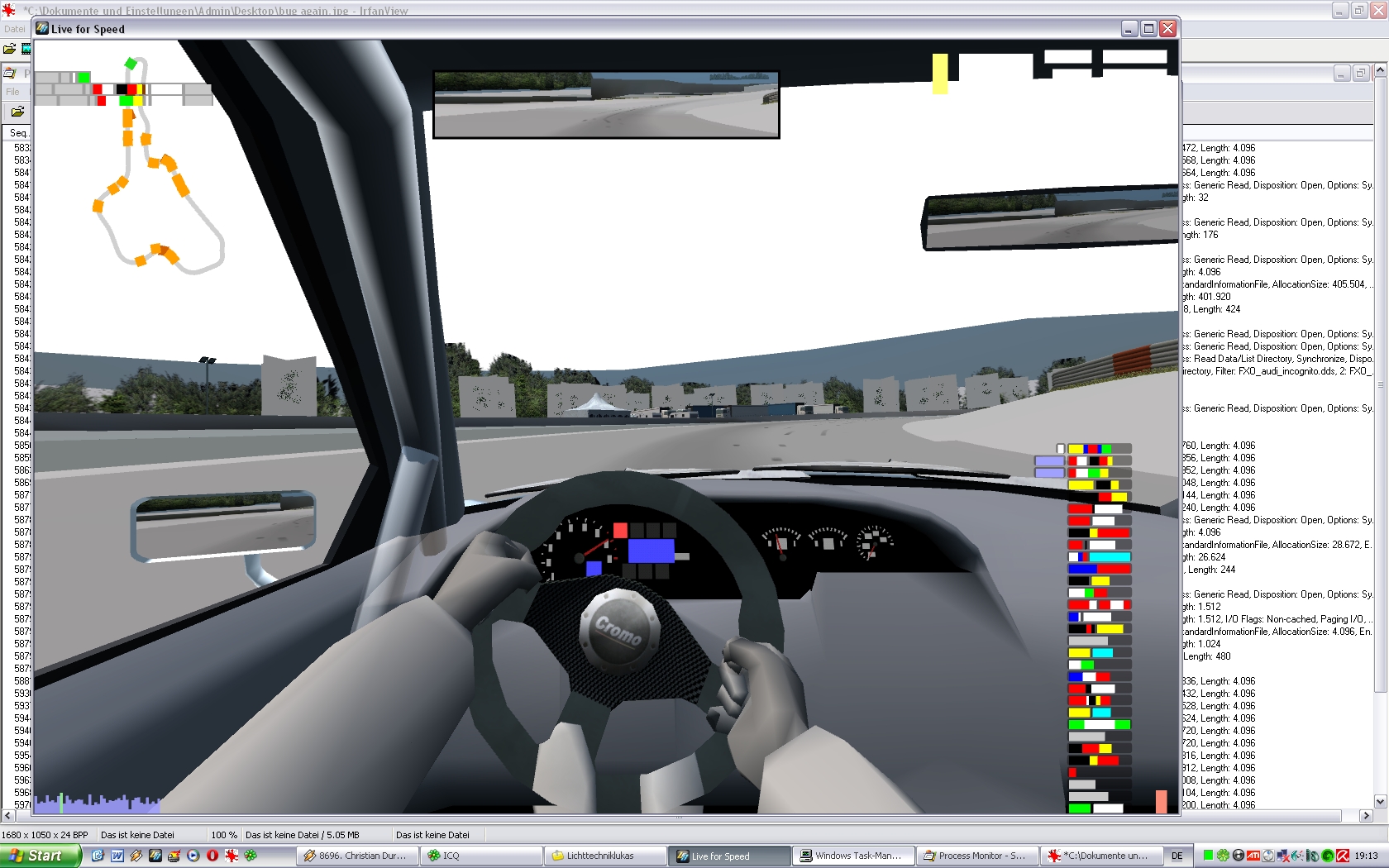This screenshot has height=868, width=1389.
Task: Click 'Das ist keine Datei / 5.05 MB' status entry
Action: coord(303,835)
